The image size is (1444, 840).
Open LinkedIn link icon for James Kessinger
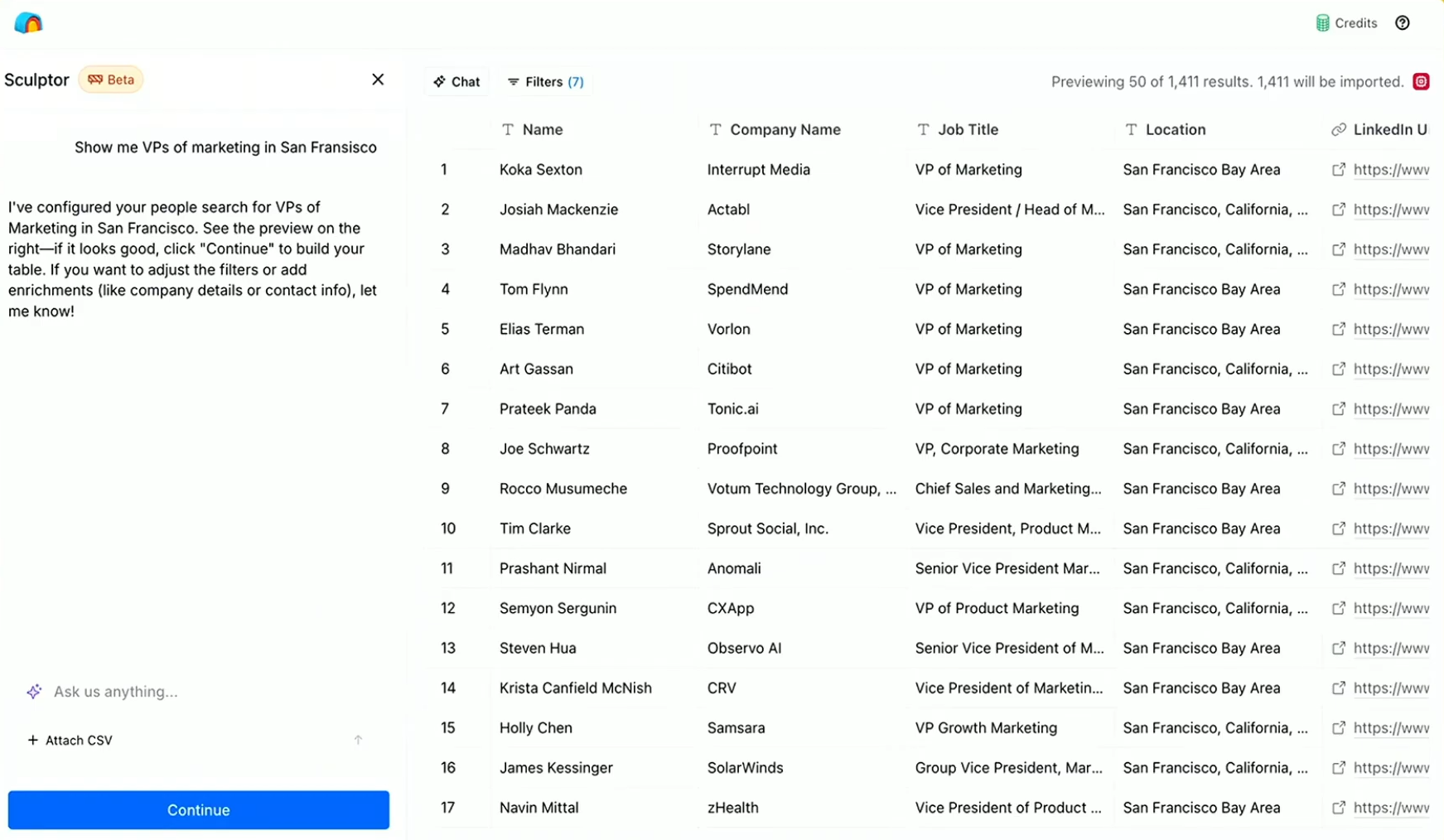pos(1338,768)
